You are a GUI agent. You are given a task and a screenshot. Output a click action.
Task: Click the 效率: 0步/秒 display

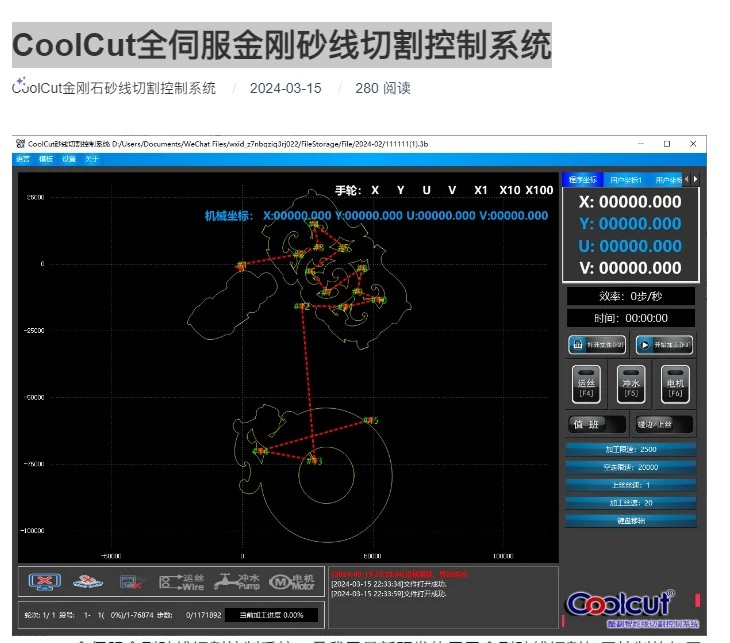pyautogui.click(x=631, y=297)
